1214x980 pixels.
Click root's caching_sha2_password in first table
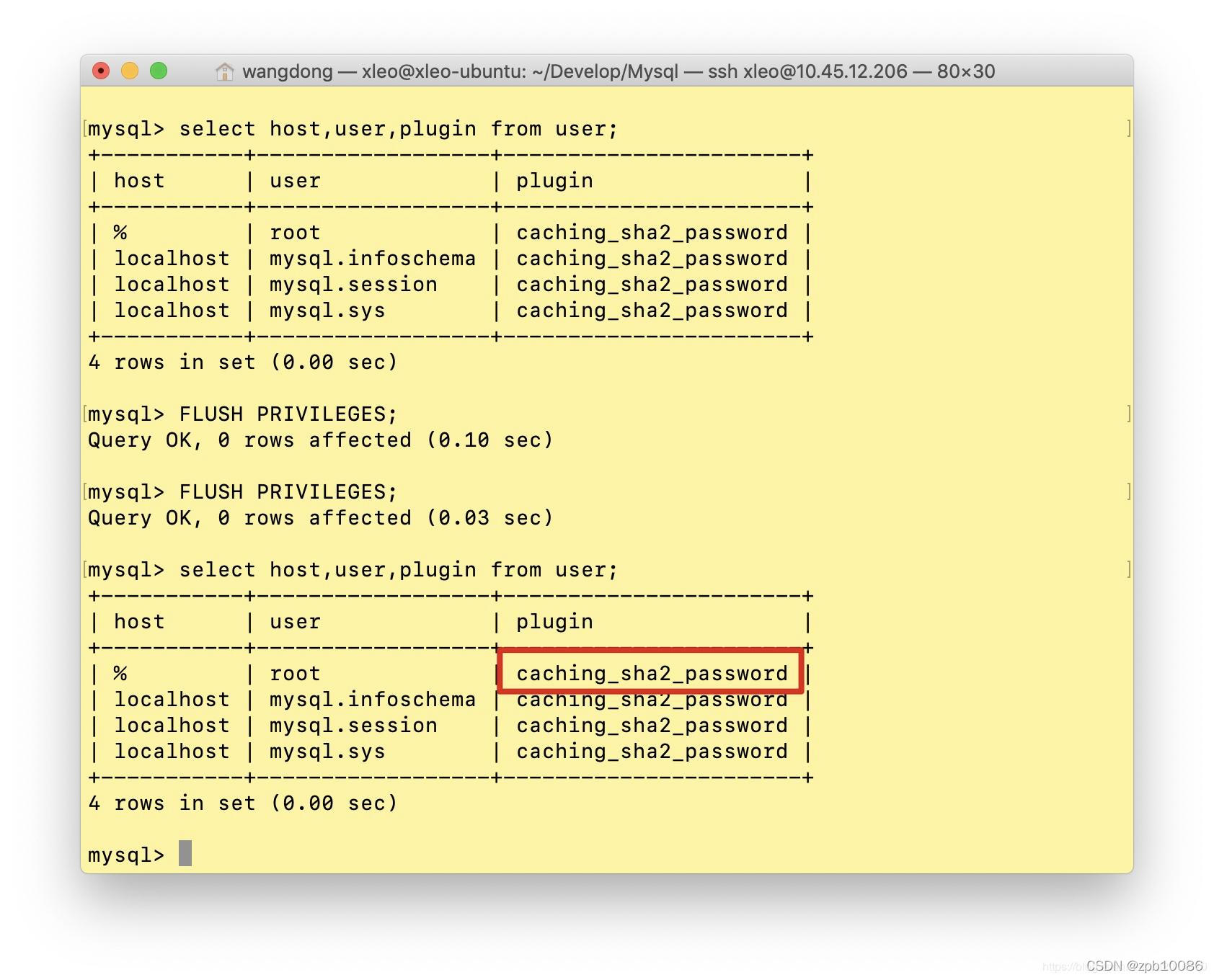click(652, 233)
